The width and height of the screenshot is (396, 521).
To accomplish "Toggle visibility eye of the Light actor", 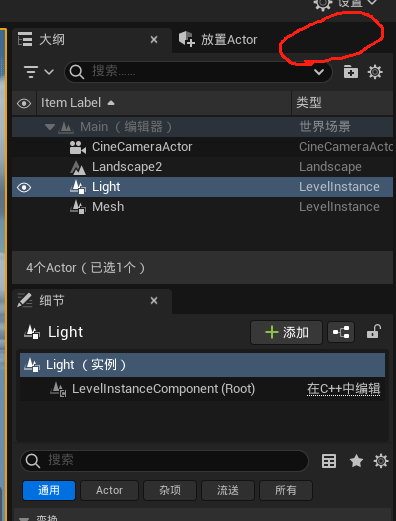I will coord(24,187).
